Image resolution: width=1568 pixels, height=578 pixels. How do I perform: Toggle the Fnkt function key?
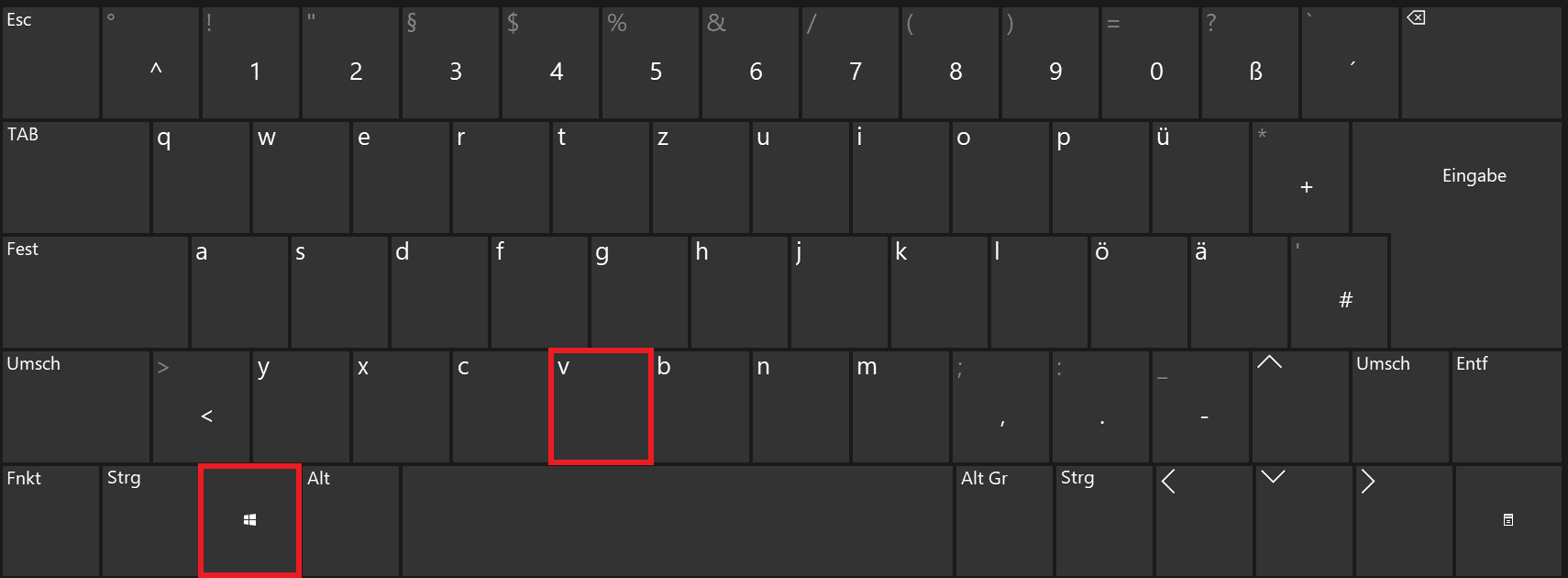50,521
